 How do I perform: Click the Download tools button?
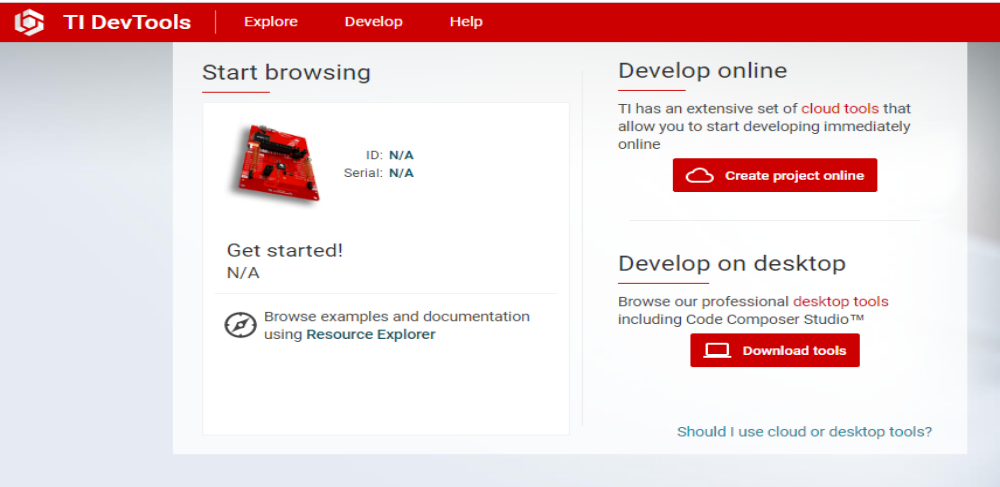(775, 351)
